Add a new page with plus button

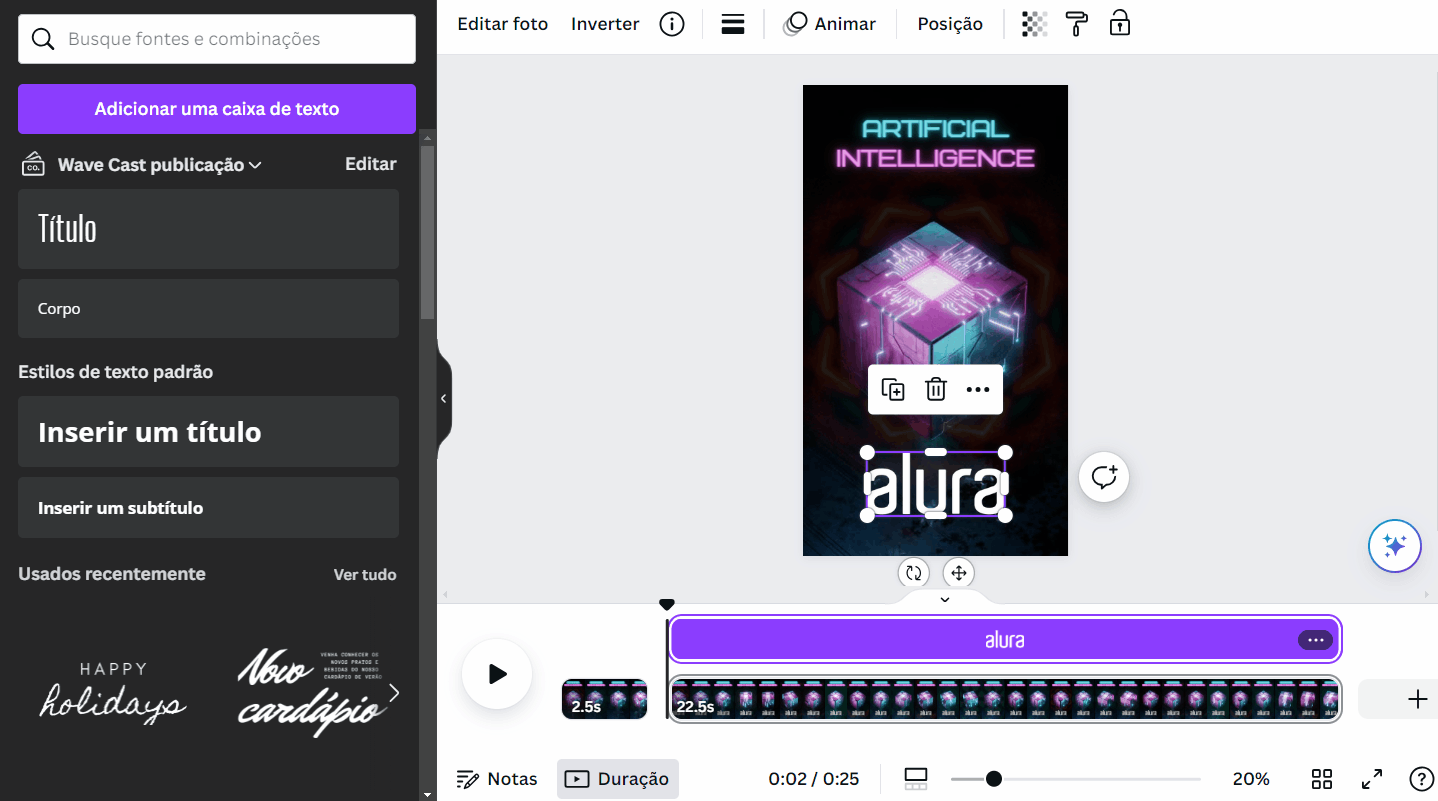[x=1417, y=699]
